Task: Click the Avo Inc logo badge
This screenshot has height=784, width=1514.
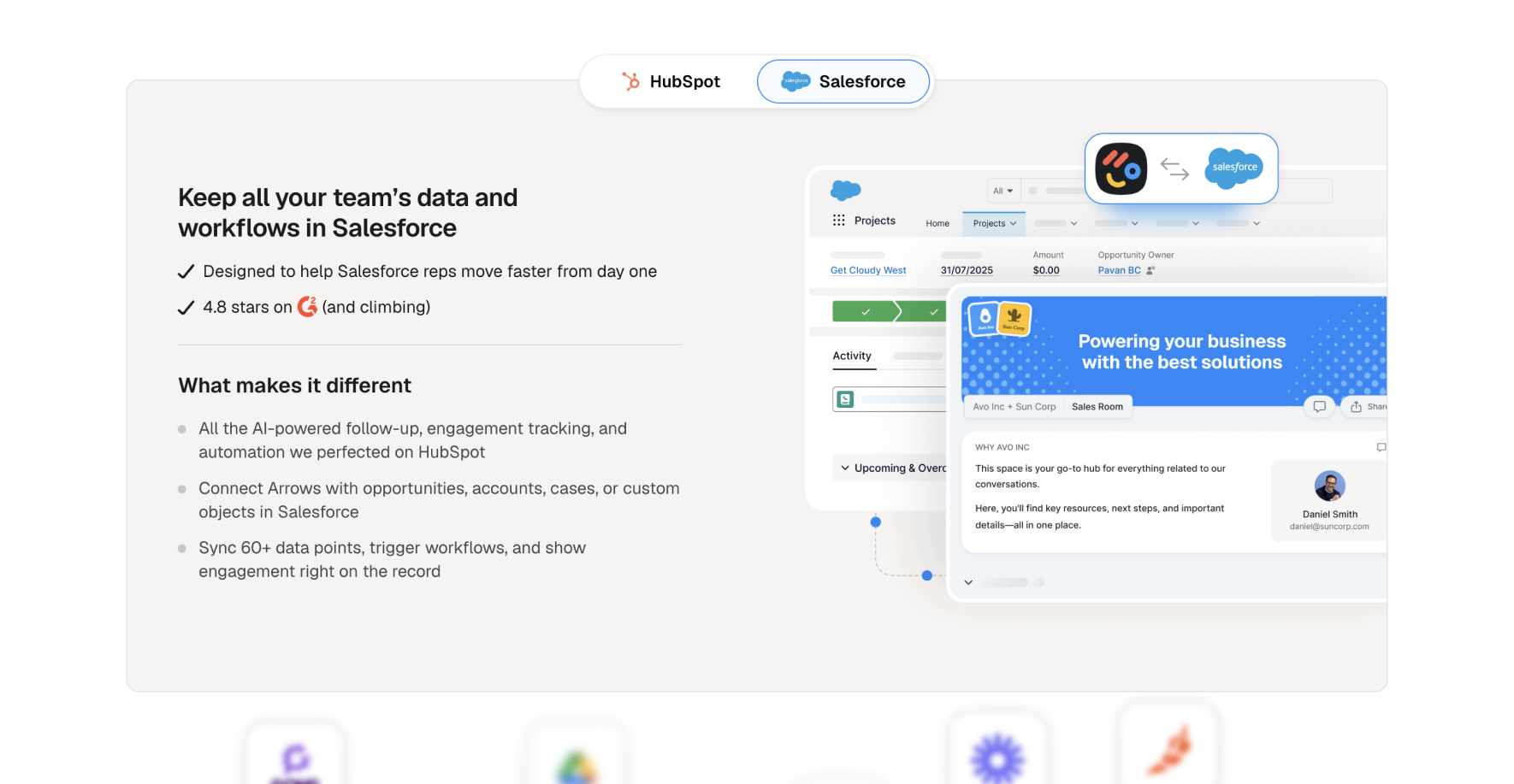Action: pos(985,319)
